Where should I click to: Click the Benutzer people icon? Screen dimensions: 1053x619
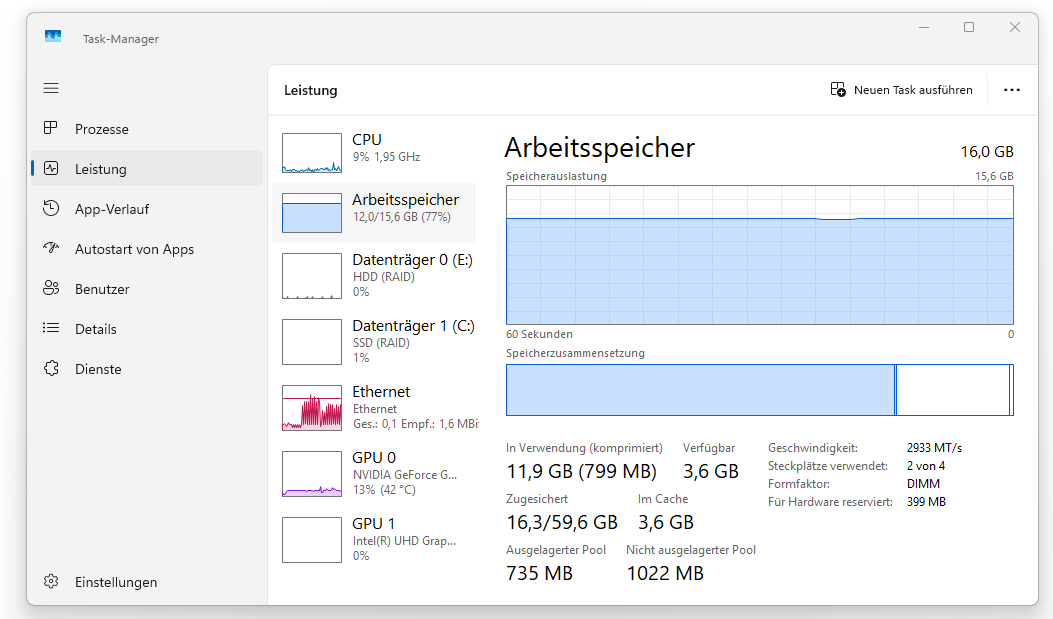click(51, 288)
